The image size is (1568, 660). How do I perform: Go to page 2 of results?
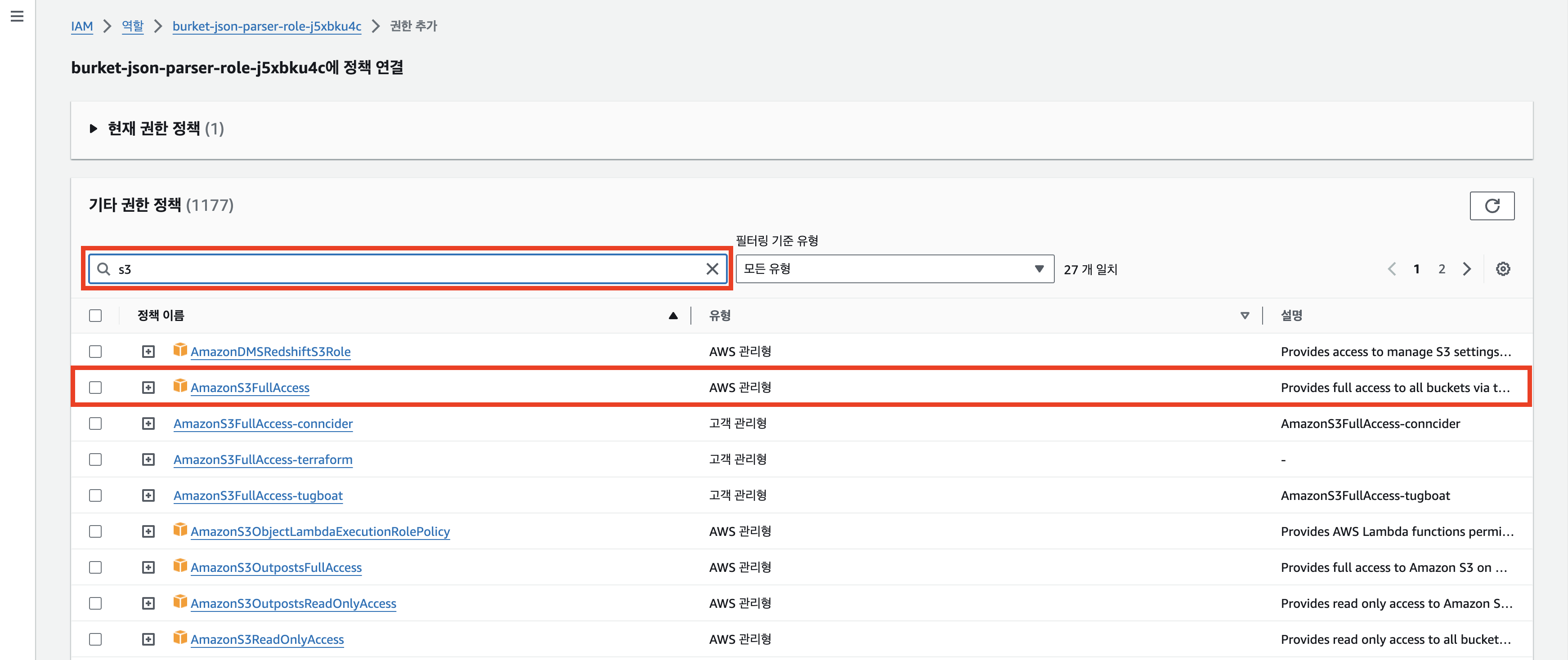click(x=1442, y=269)
